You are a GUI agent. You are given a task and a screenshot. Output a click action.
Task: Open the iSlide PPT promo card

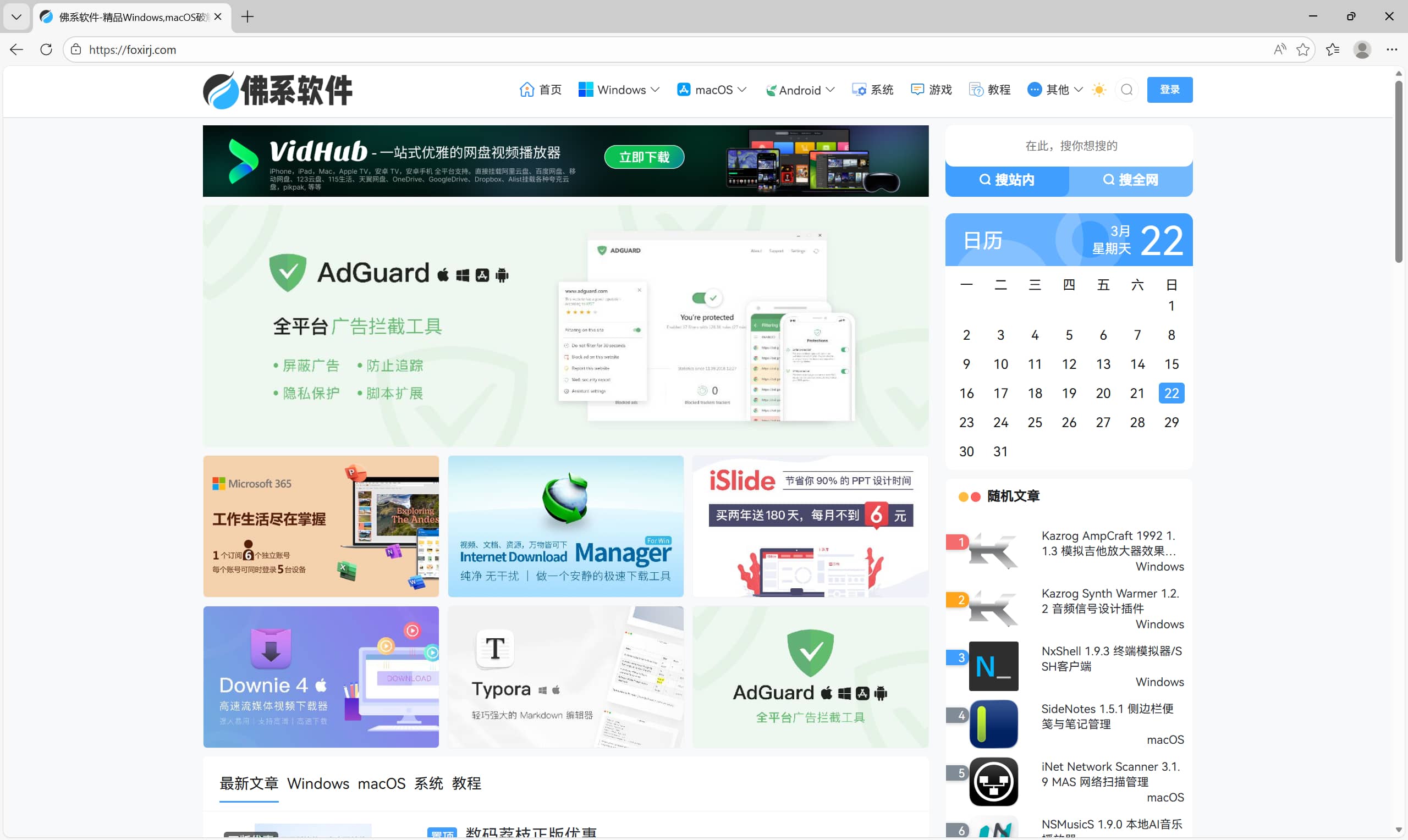point(810,526)
